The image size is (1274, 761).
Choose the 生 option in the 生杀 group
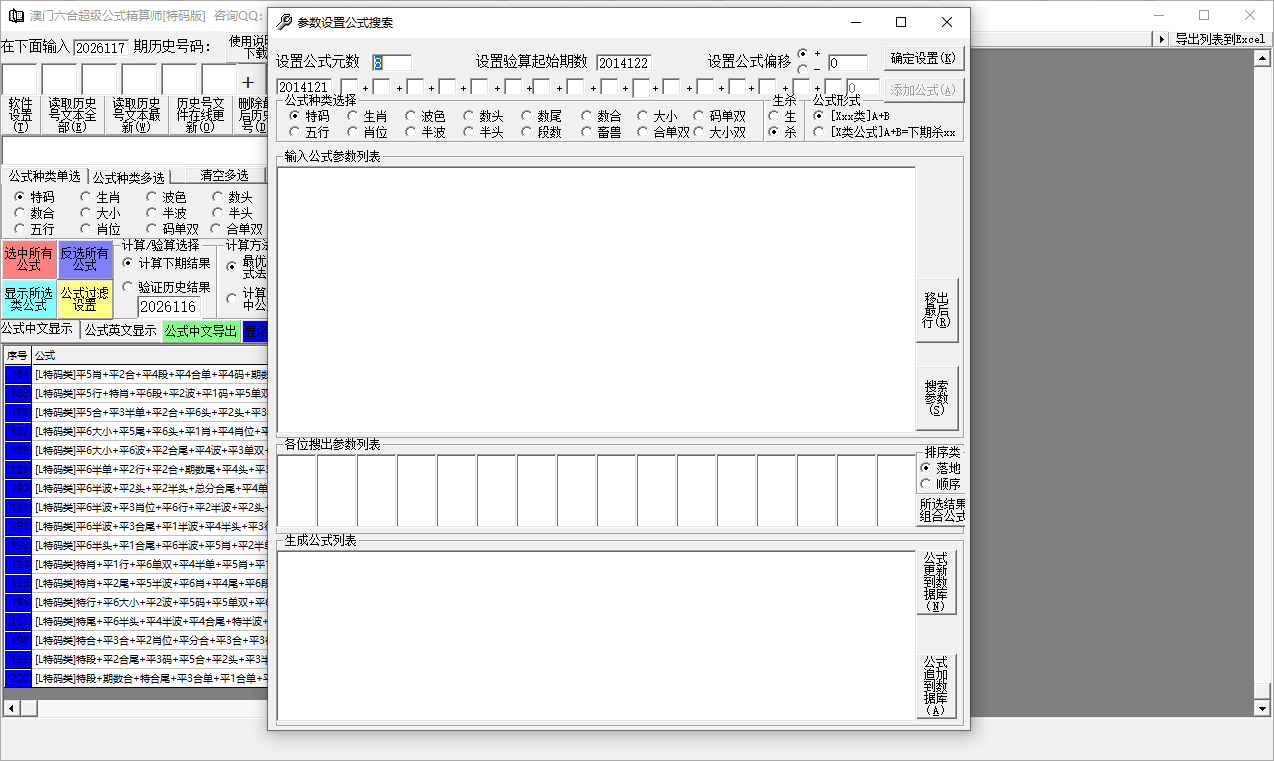tap(774, 116)
